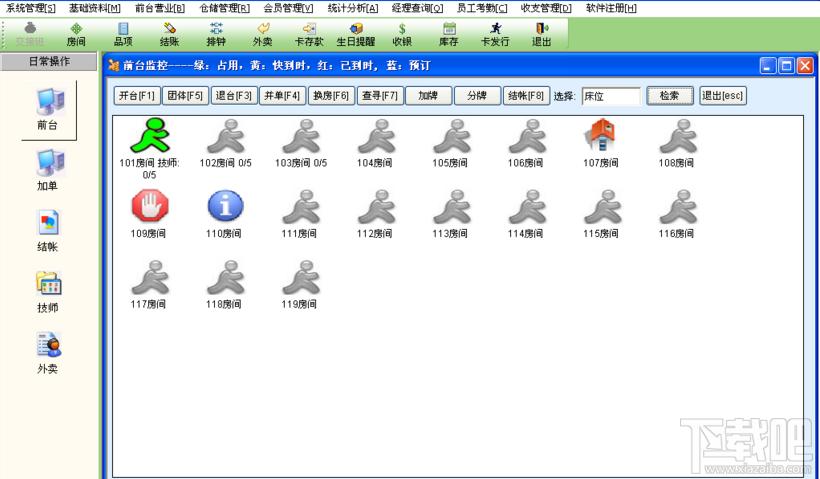Click the 库存 toolbar icon

pyautogui.click(x=449, y=35)
